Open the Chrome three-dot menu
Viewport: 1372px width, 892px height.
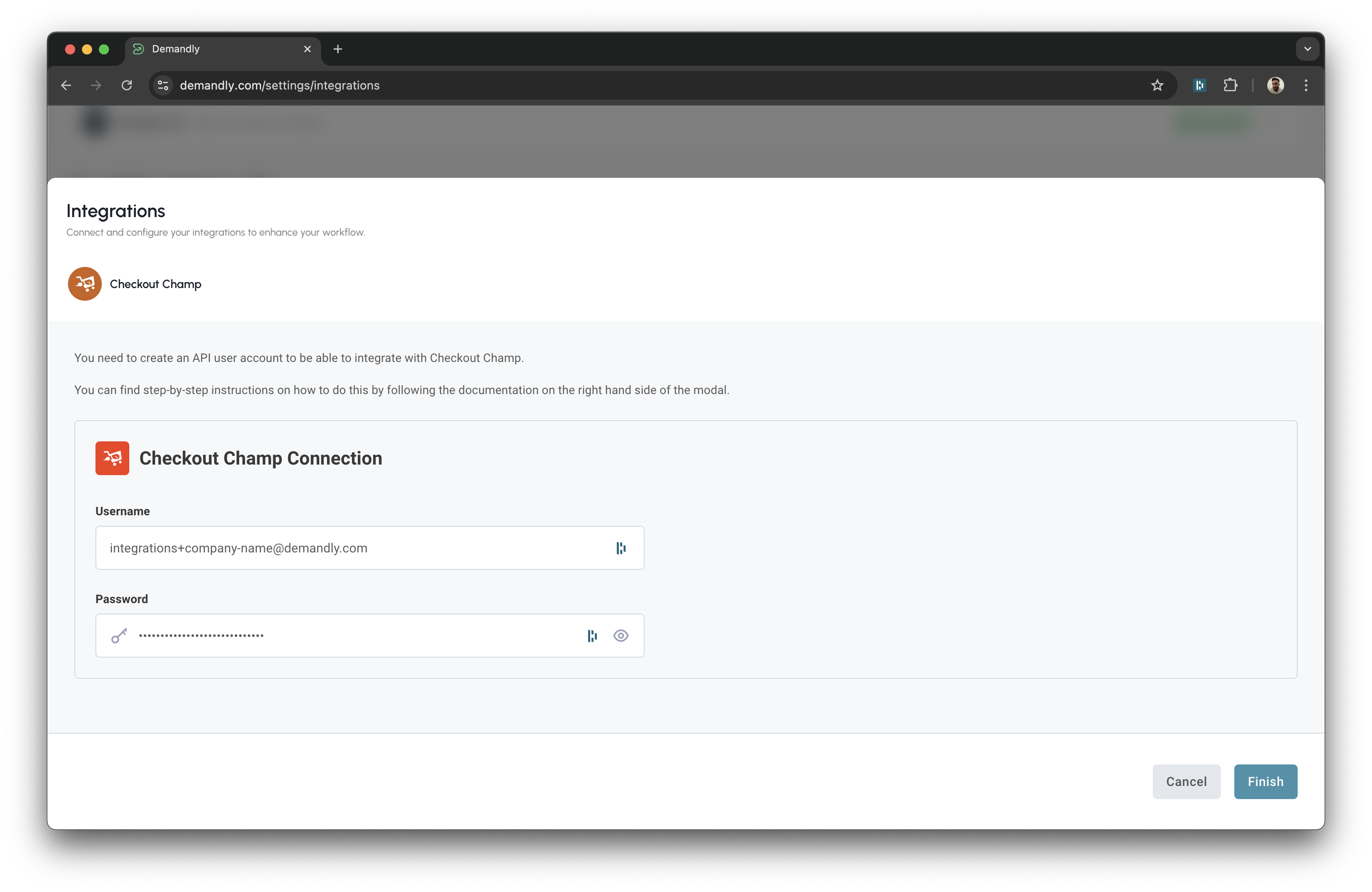1306,85
